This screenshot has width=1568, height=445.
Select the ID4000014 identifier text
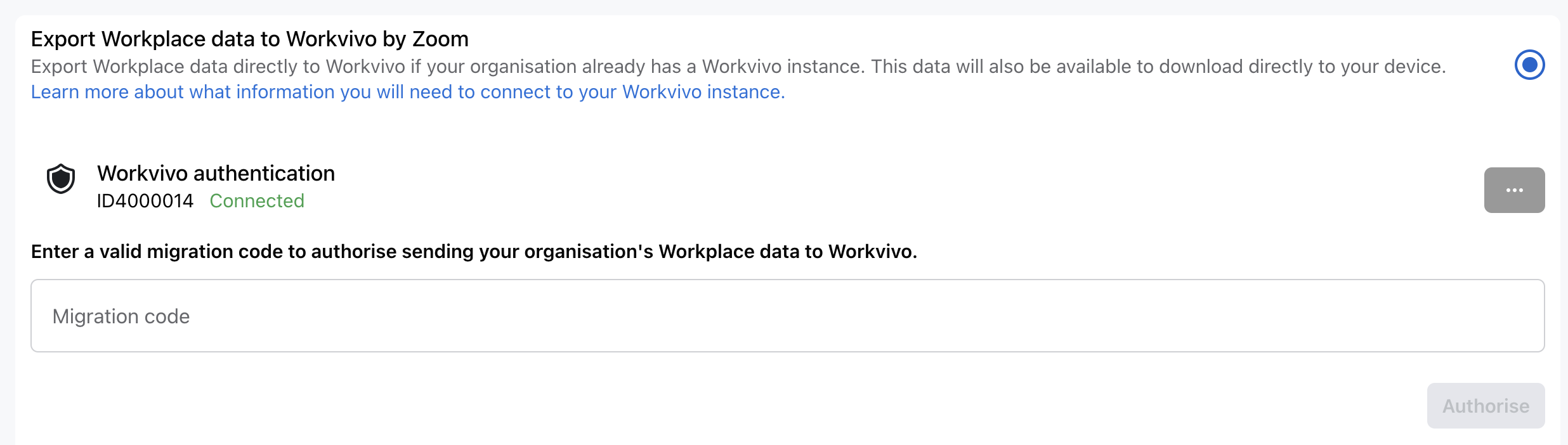pyautogui.click(x=145, y=201)
